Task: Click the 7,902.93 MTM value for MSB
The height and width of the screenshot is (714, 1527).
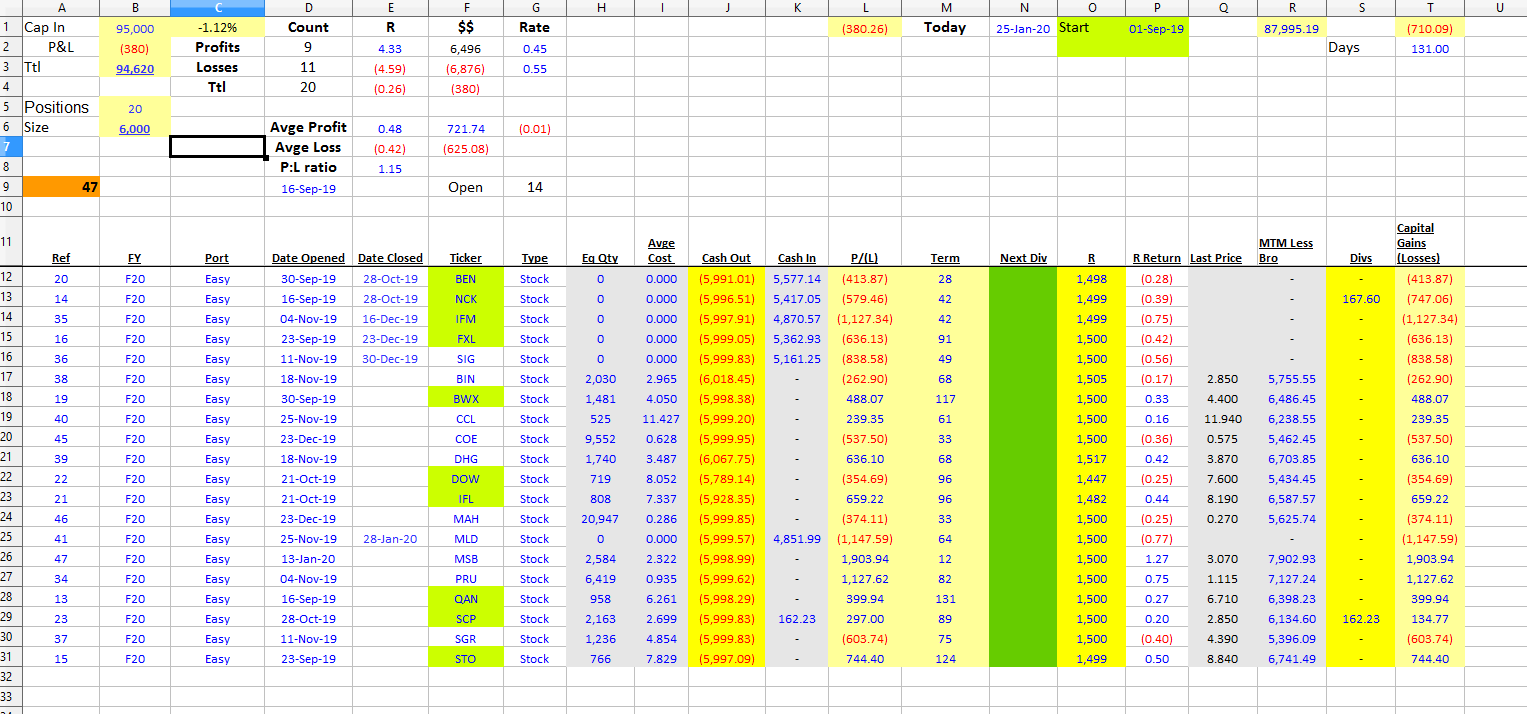Action: click(1292, 559)
